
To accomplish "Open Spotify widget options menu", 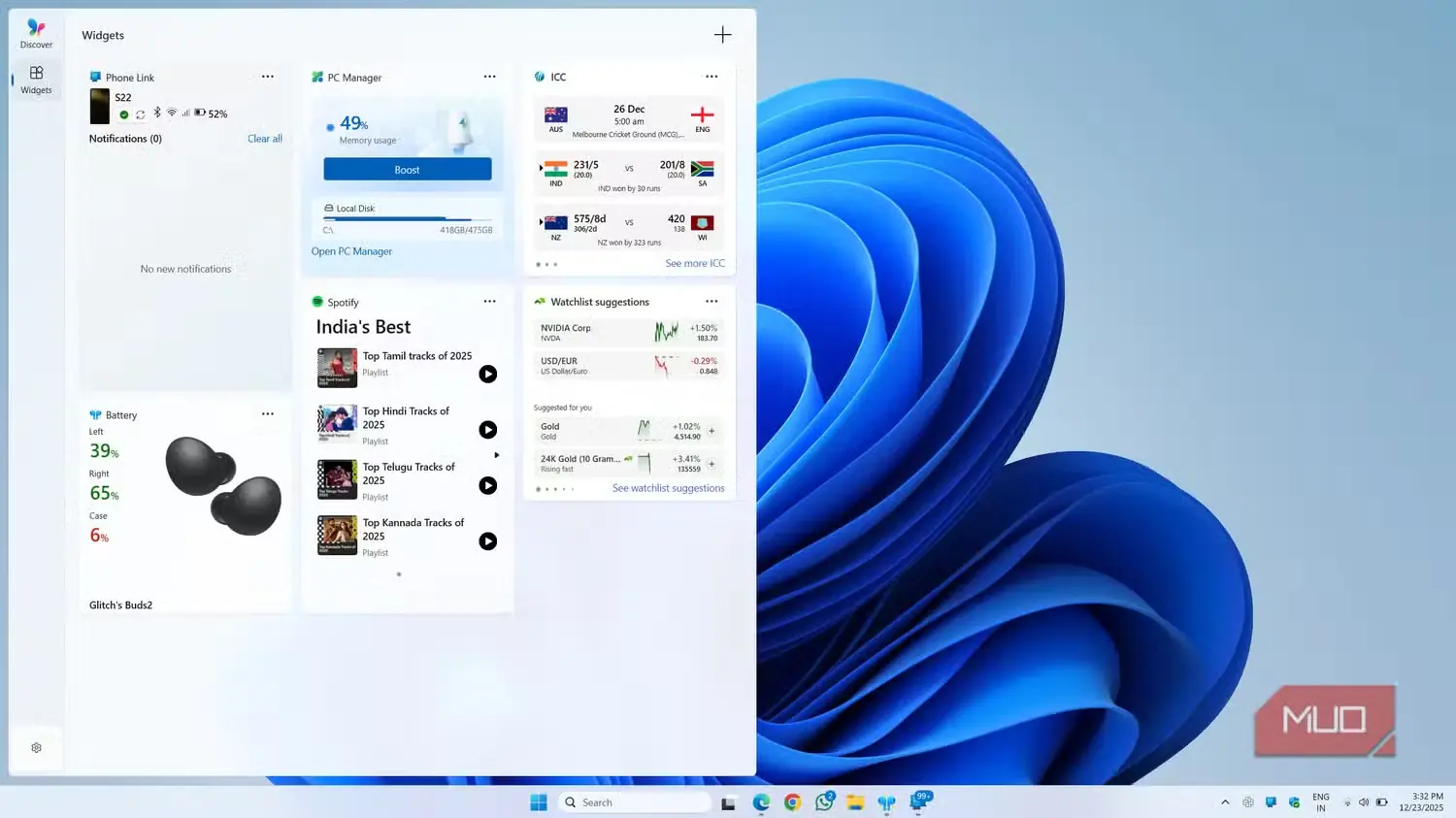I will click(489, 302).
